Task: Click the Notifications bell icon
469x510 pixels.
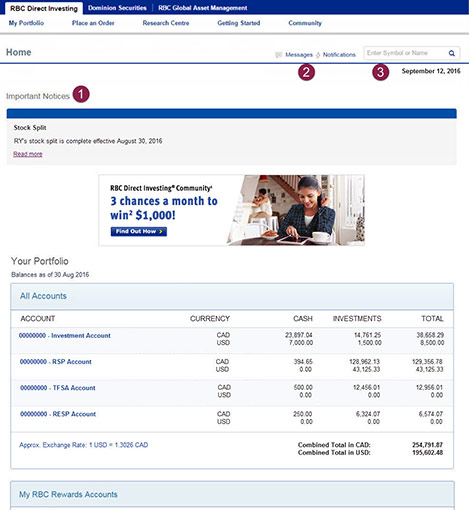Action: click(318, 55)
